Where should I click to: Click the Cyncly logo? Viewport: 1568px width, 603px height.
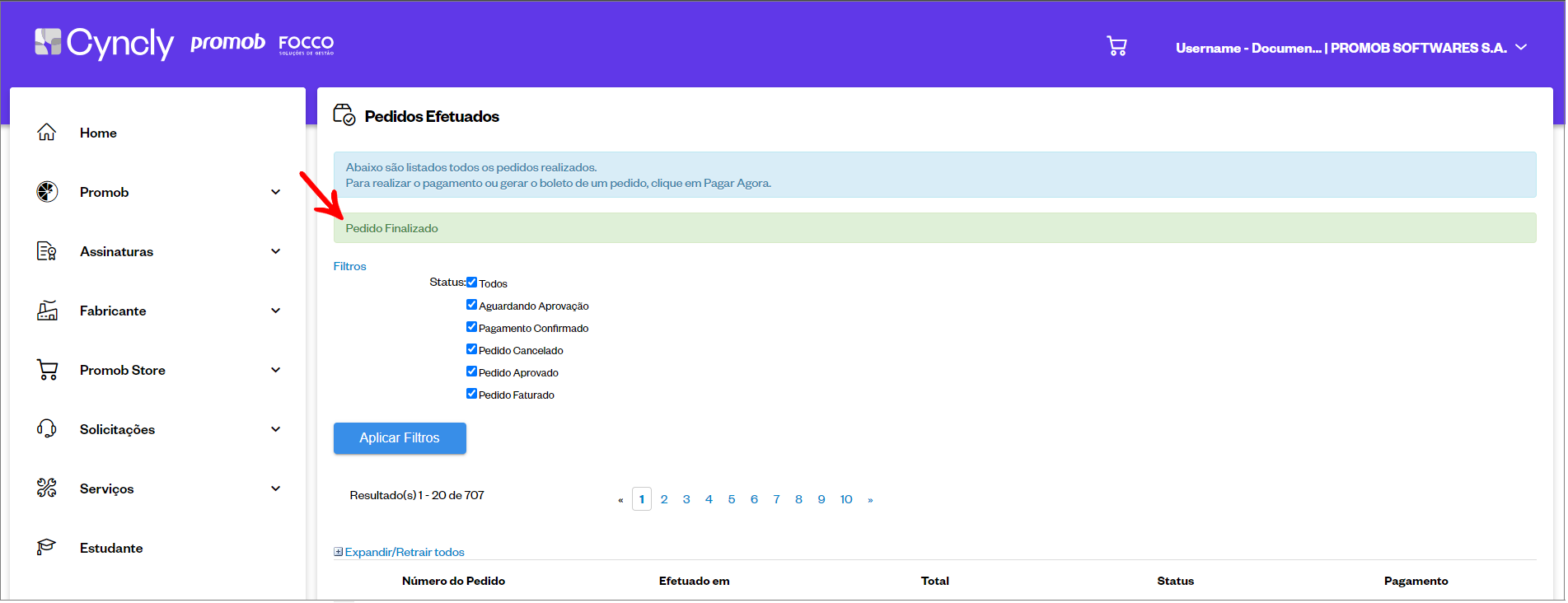click(104, 44)
